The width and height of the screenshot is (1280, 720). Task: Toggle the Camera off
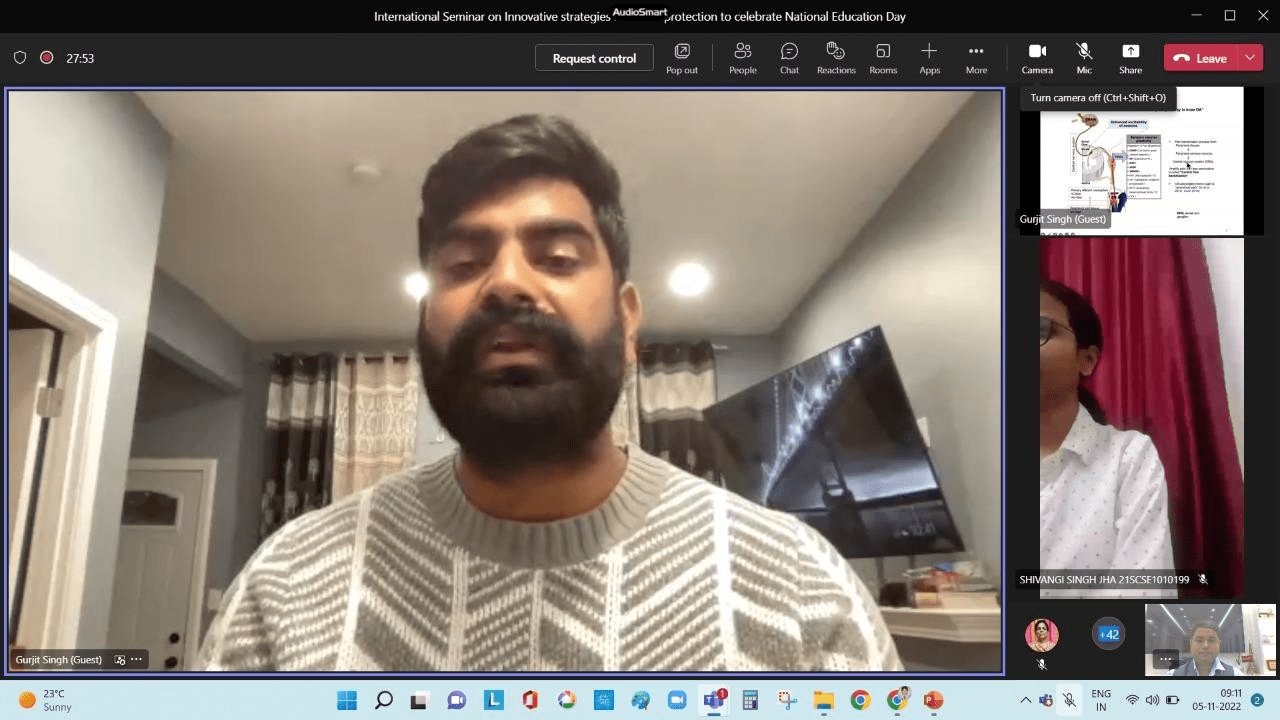point(1037,58)
